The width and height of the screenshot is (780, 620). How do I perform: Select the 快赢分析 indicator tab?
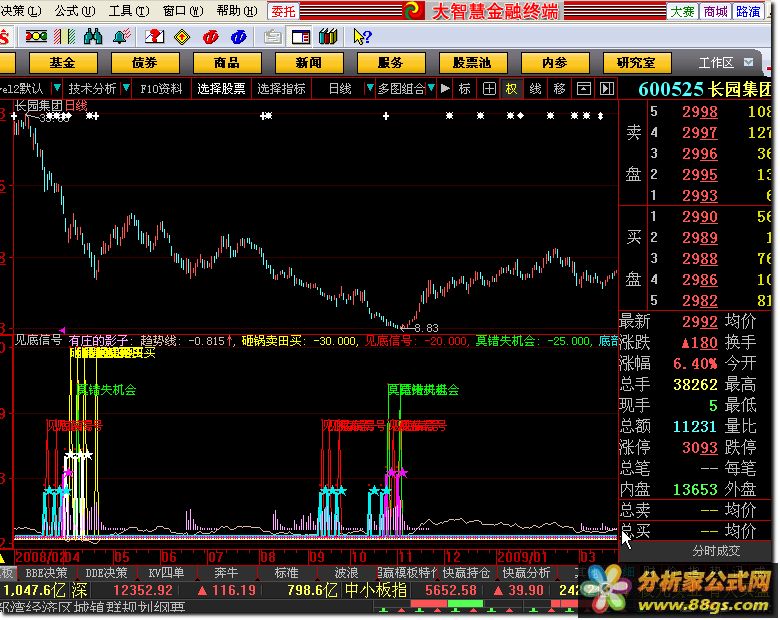pyautogui.click(x=526, y=573)
